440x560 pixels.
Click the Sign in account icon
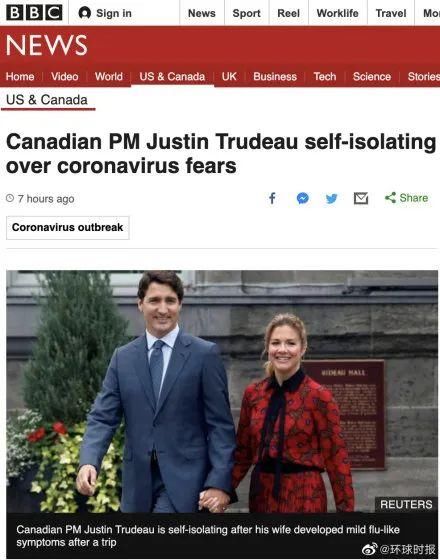[85, 13]
